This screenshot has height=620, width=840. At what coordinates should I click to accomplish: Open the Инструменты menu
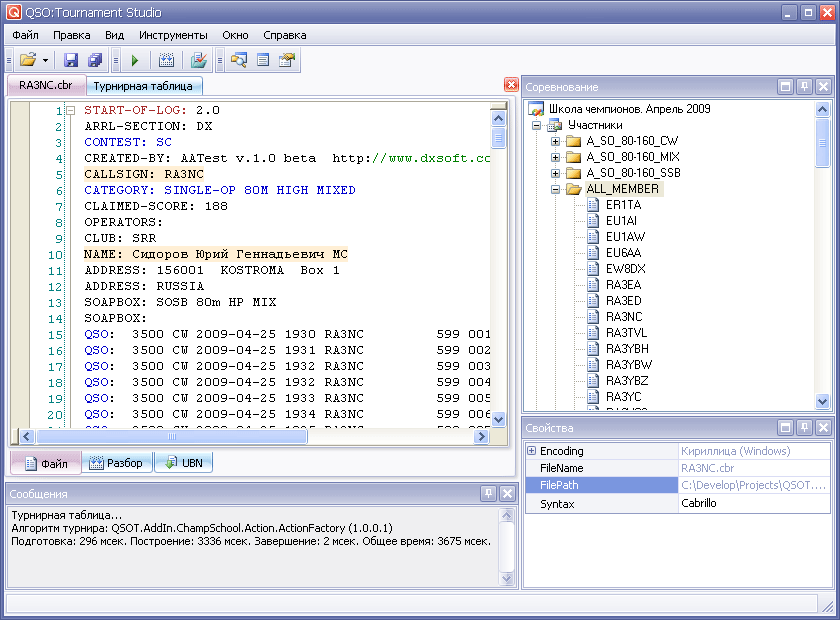173,35
